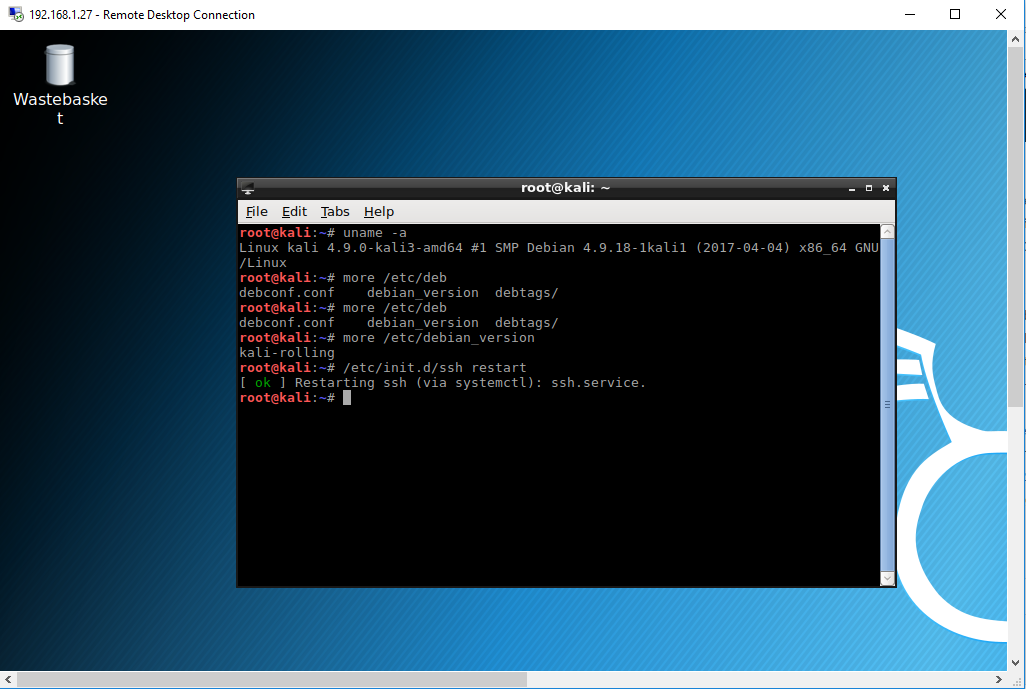Open the terminal Help menu
The image size is (1026, 689).
click(379, 211)
